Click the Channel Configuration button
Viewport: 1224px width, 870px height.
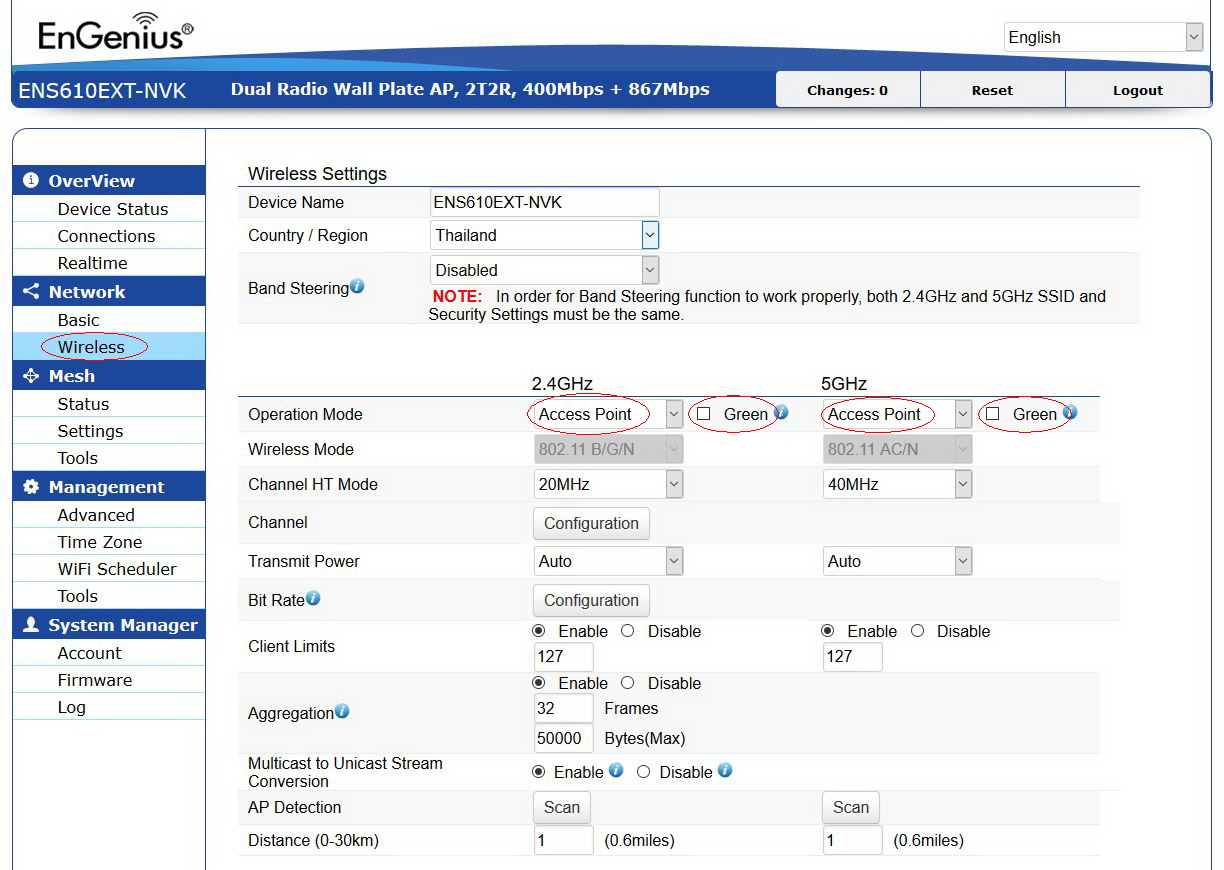click(591, 523)
